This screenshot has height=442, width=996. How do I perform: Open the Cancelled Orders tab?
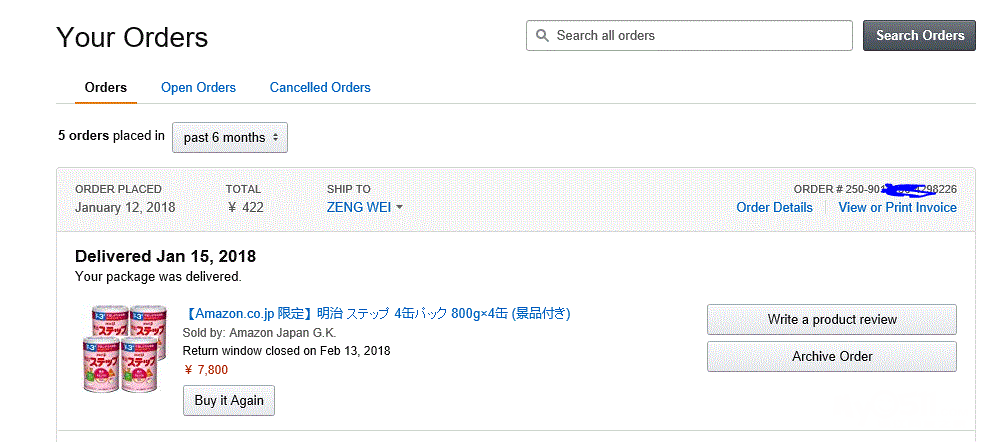(320, 88)
